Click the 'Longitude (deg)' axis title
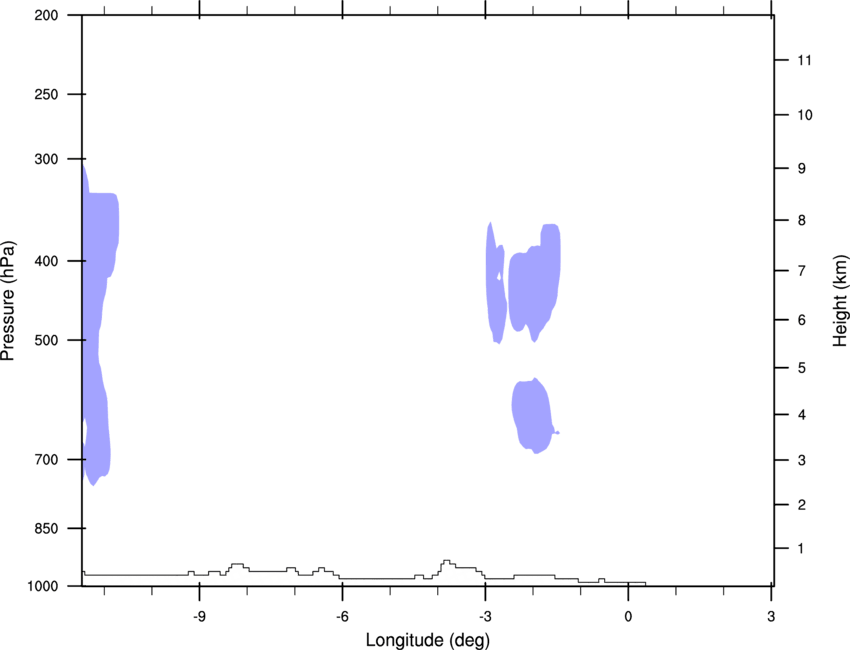 (428, 640)
